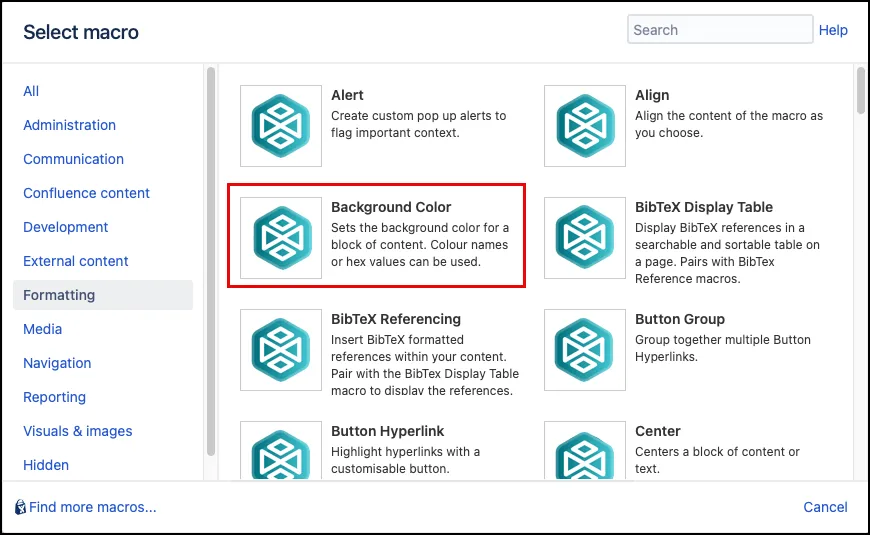Click 'Highlight hyperlinks with a customisable button' text

pos(406,460)
